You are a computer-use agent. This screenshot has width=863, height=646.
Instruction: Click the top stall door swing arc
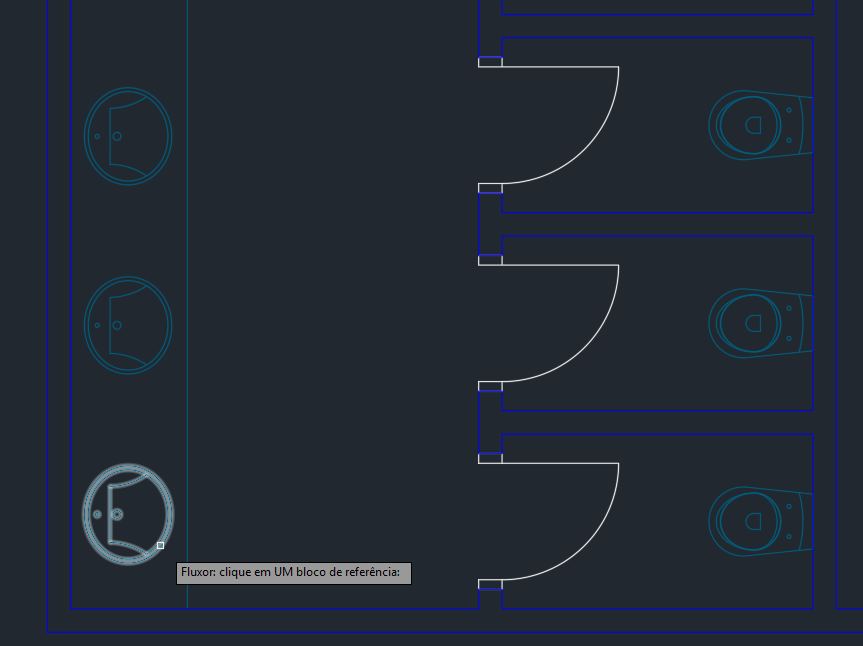coord(585,150)
